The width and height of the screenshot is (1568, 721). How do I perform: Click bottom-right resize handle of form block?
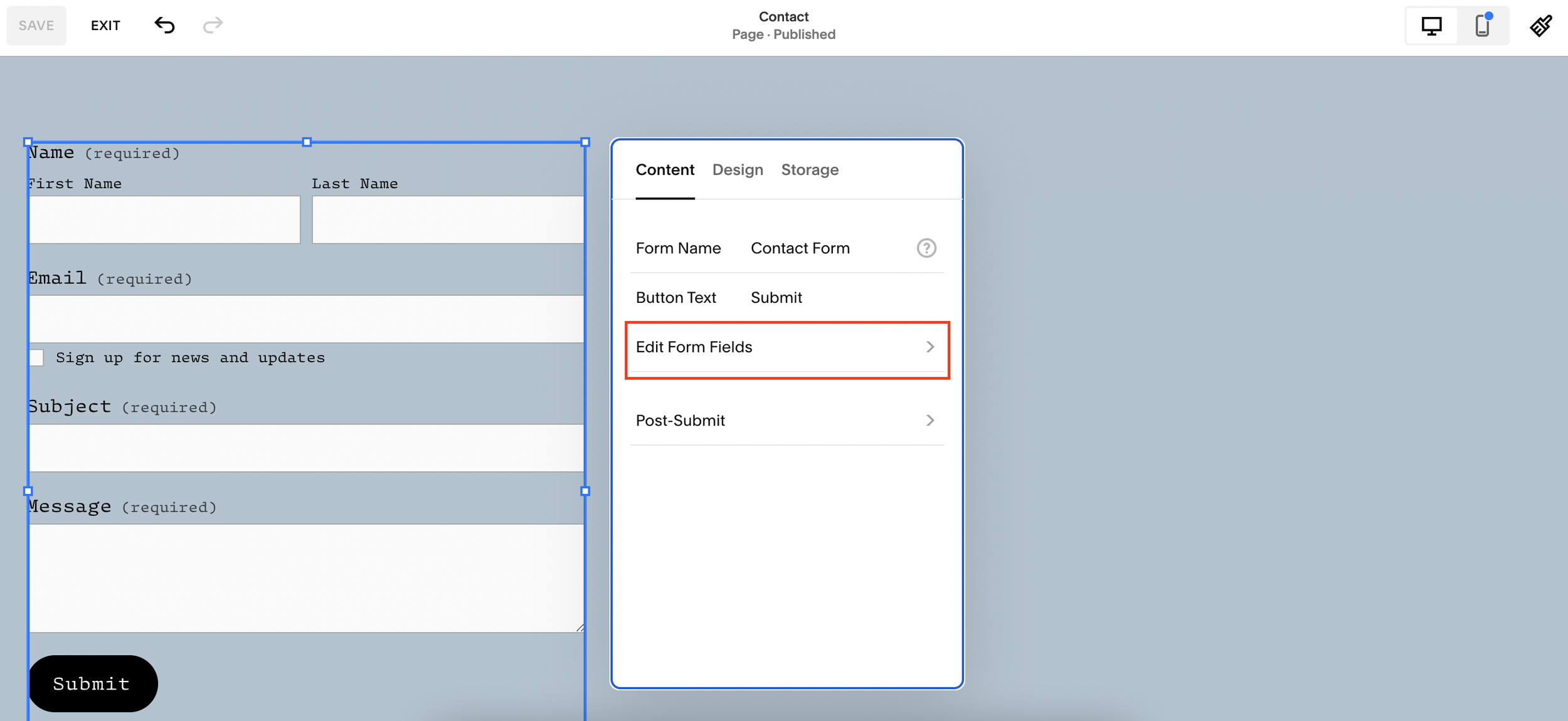pyautogui.click(x=585, y=492)
